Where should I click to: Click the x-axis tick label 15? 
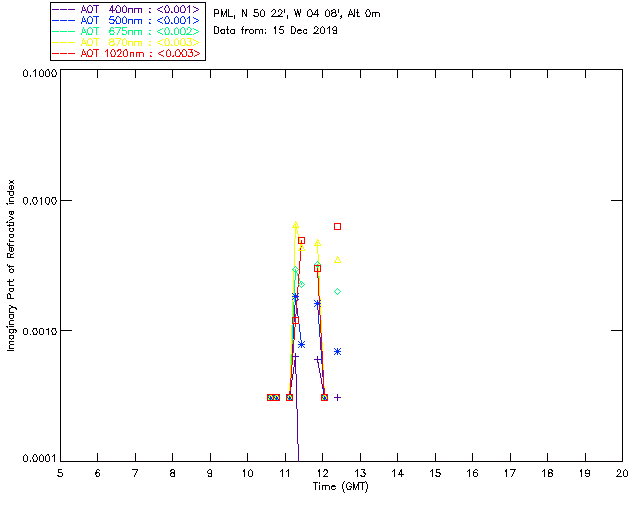pos(435,473)
